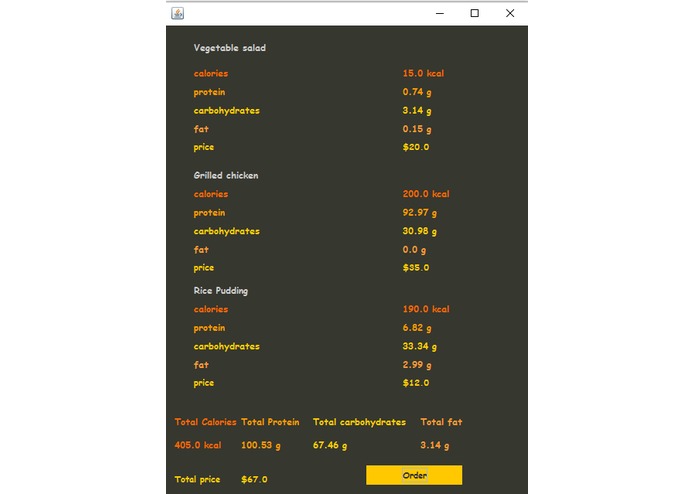Select the Rice Pudding heading
This screenshot has width=695, height=494.
[x=221, y=291]
